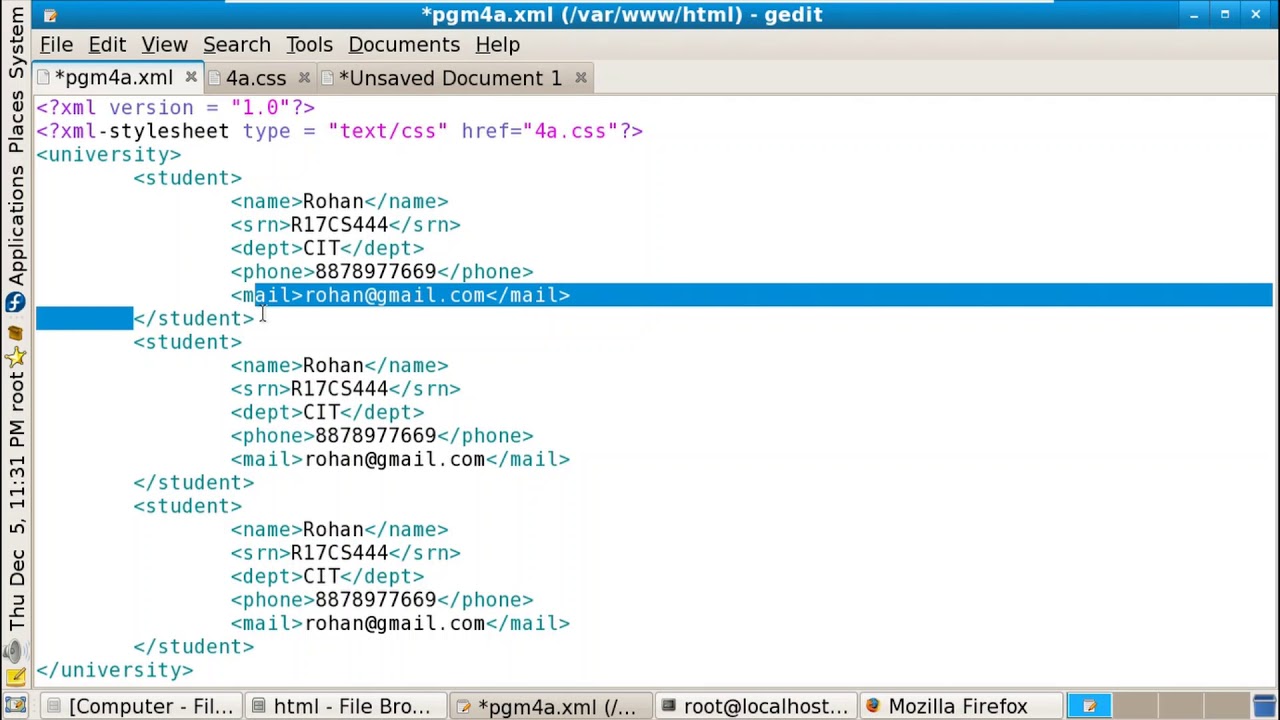This screenshot has width=1280, height=720.
Task: Click the gedit icon in title bar
Action: tap(50, 15)
